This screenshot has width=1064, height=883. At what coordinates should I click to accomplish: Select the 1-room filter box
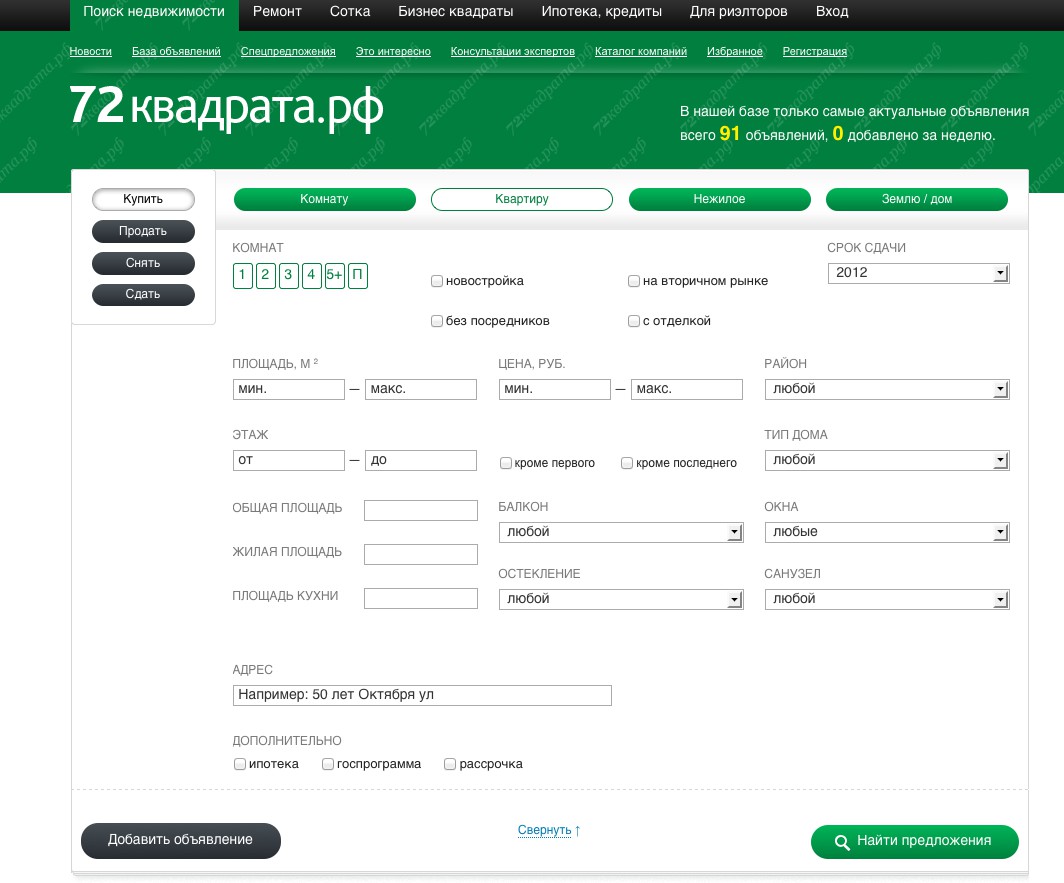(x=242, y=276)
